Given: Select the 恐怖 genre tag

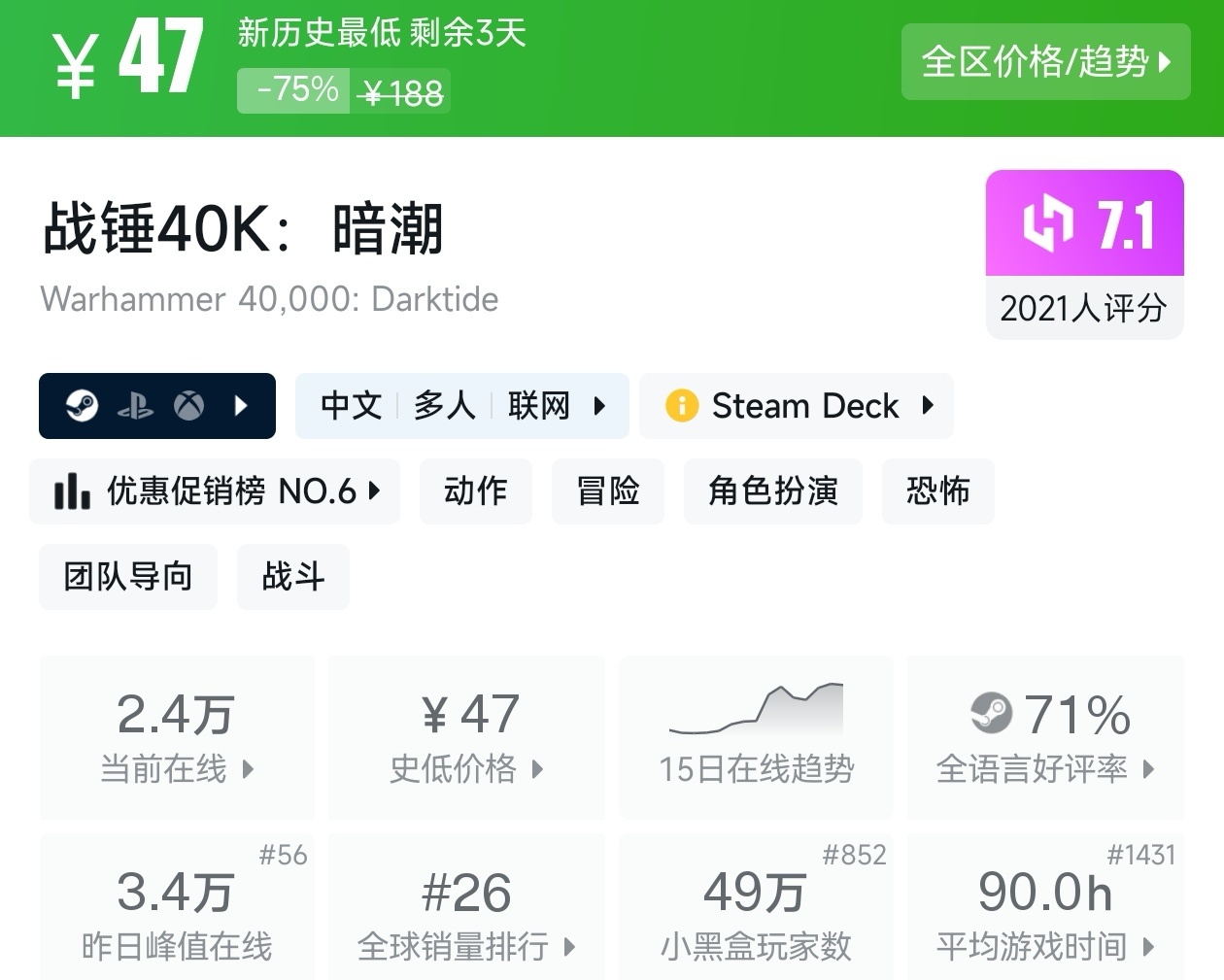Looking at the screenshot, I should tap(938, 491).
